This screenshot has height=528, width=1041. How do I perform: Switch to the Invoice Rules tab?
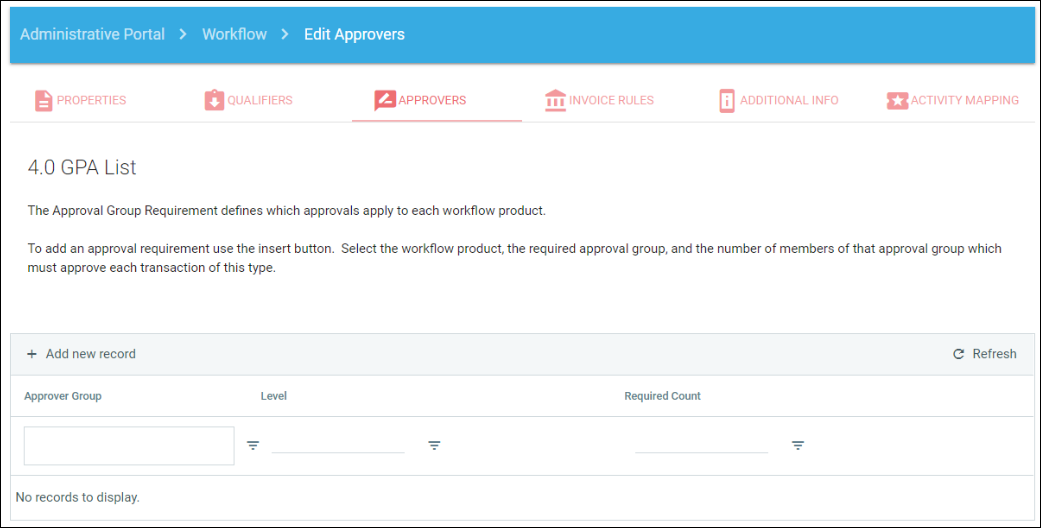pyautogui.click(x=611, y=100)
